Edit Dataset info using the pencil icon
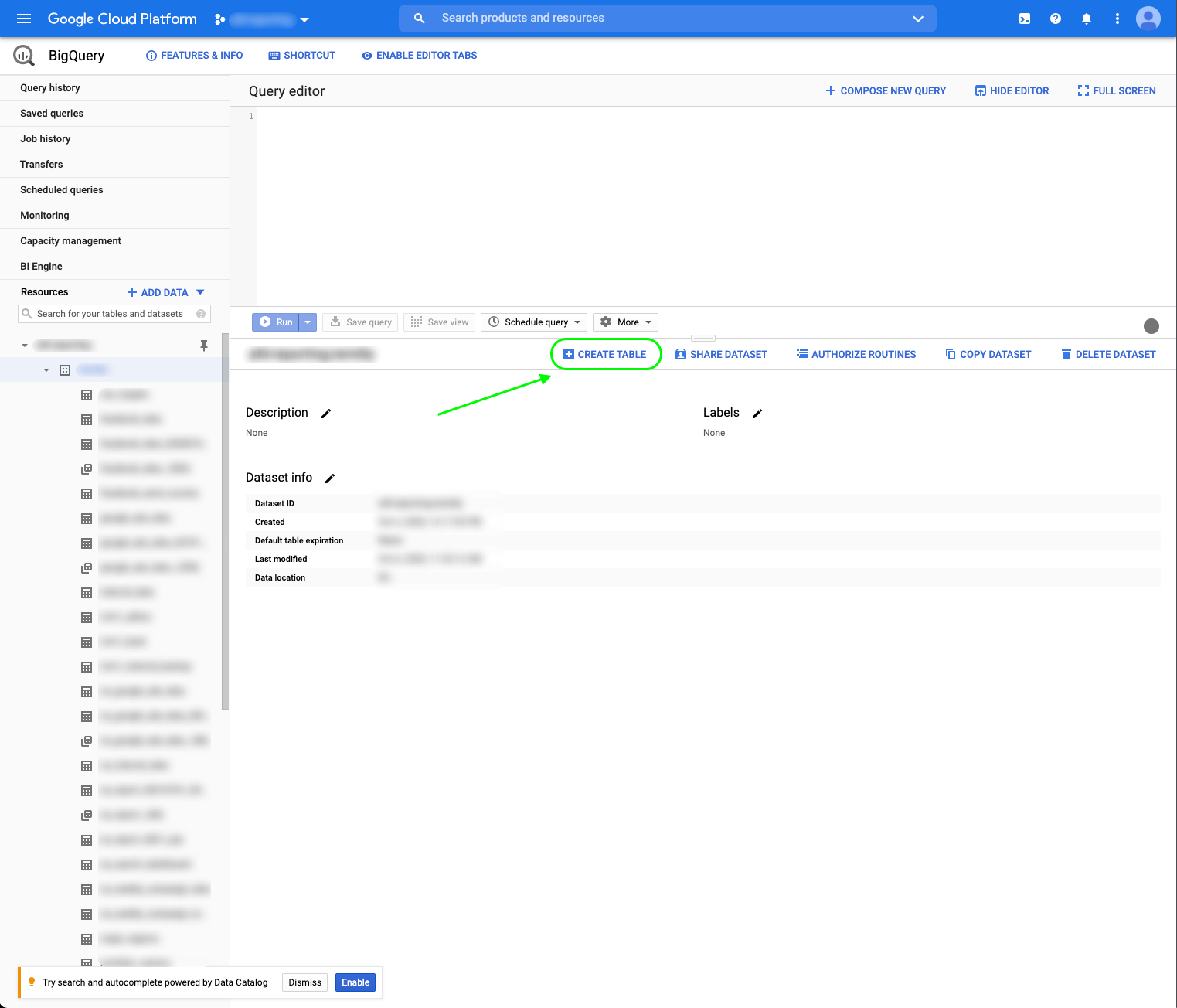1177x1008 pixels. (x=330, y=478)
